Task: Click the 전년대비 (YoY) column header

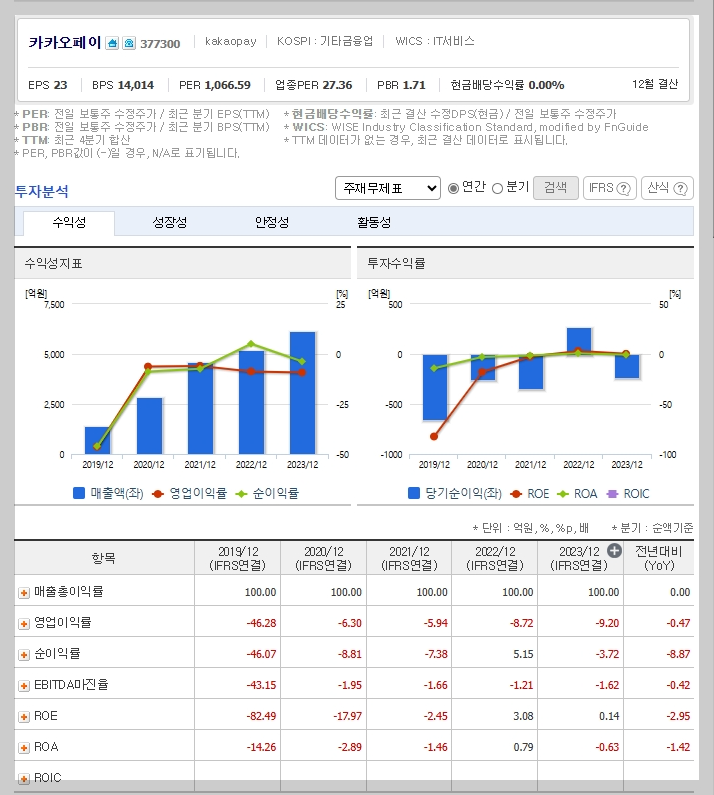Action: click(x=659, y=558)
